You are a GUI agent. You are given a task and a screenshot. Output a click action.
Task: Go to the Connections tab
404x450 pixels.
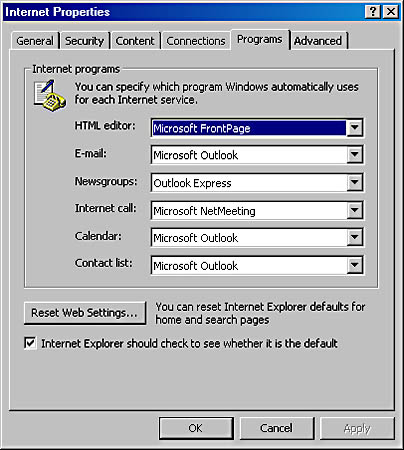(x=196, y=41)
